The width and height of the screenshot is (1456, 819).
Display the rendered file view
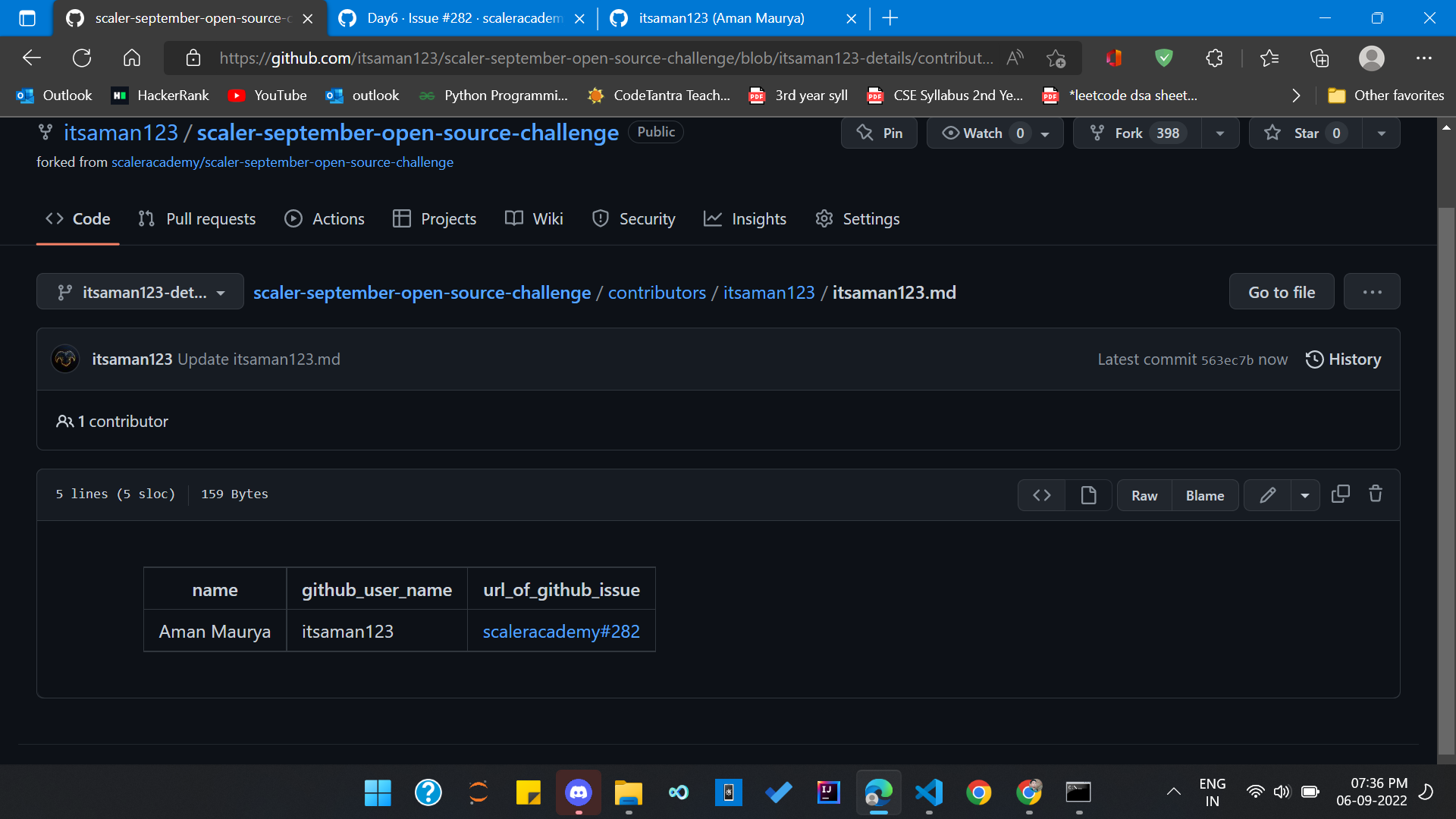click(1088, 494)
